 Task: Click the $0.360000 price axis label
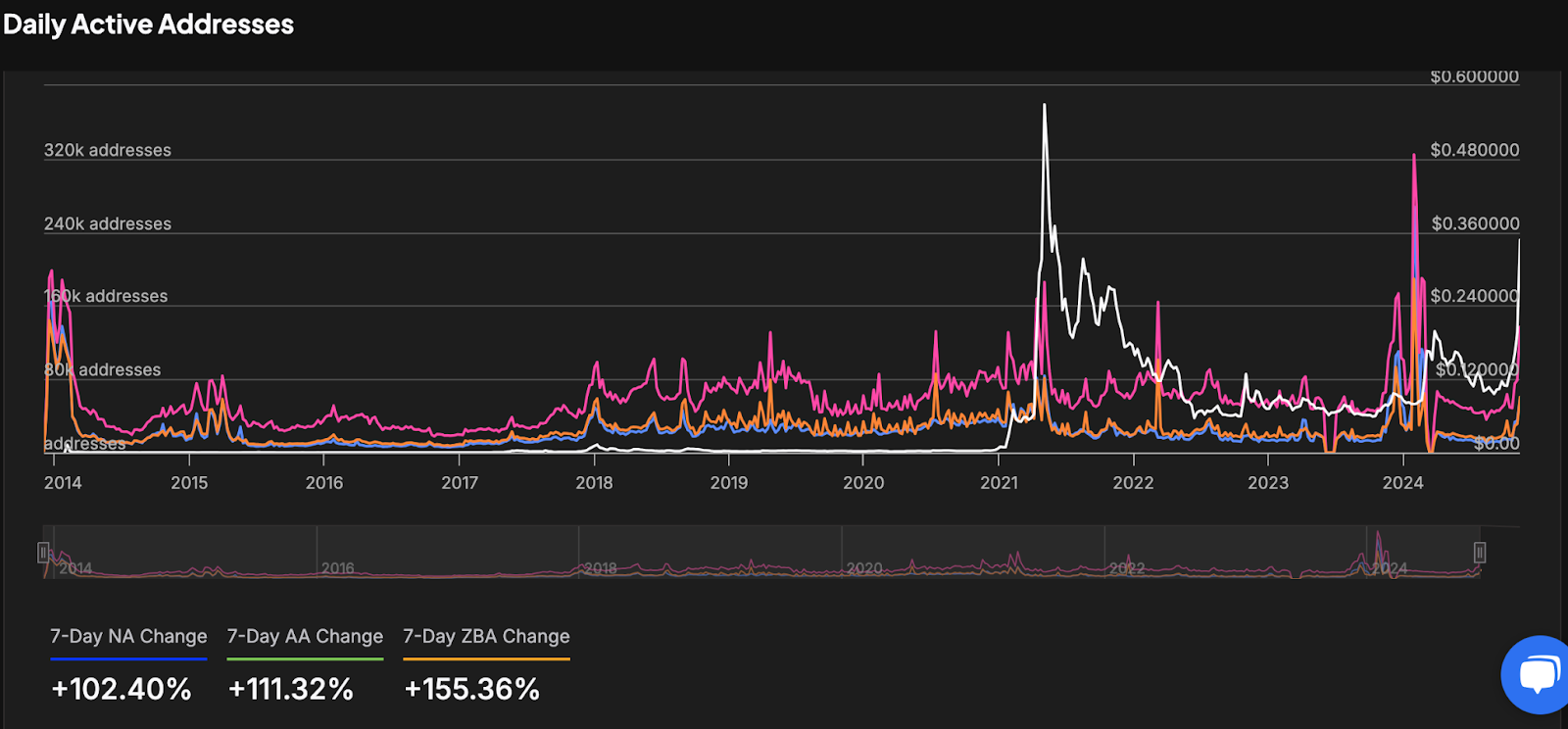click(1475, 223)
